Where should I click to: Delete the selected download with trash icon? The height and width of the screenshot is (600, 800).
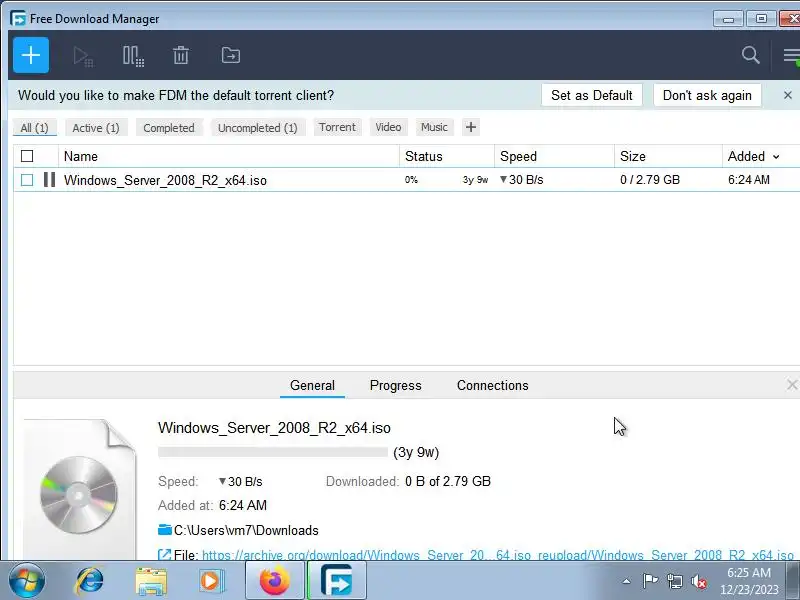[x=181, y=55]
